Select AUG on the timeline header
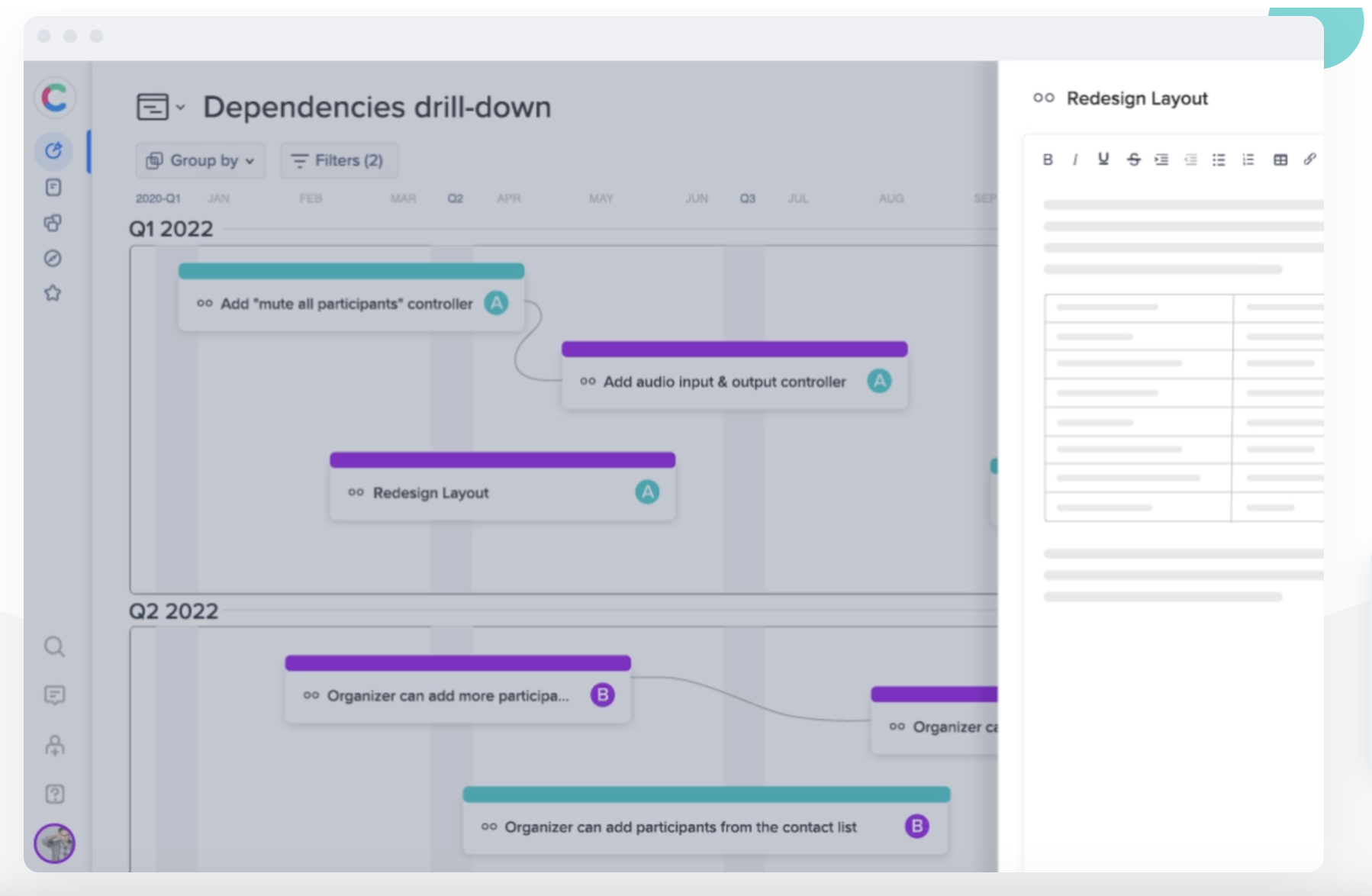Image resolution: width=1372 pixels, height=896 pixels. click(x=891, y=198)
